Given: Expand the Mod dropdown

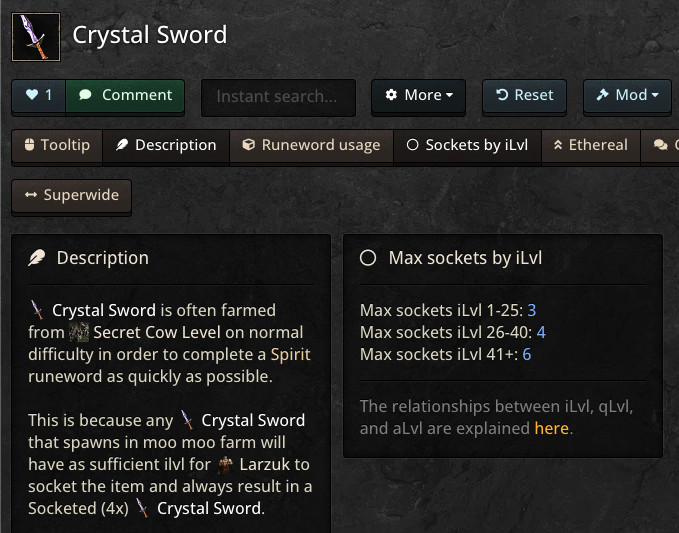Looking at the screenshot, I should click(x=627, y=95).
